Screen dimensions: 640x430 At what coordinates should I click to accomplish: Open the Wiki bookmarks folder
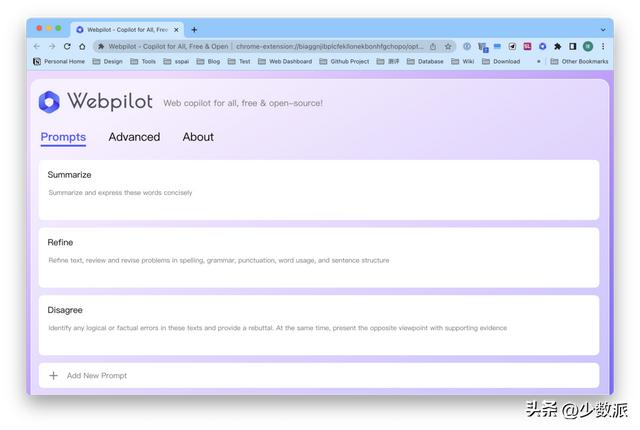click(x=462, y=61)
